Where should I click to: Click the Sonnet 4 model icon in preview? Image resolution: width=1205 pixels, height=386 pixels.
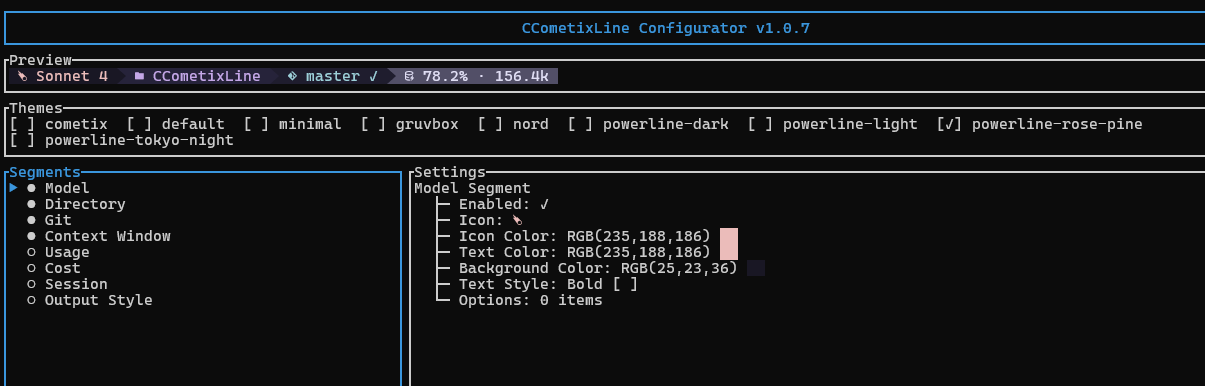click(22, 76)
